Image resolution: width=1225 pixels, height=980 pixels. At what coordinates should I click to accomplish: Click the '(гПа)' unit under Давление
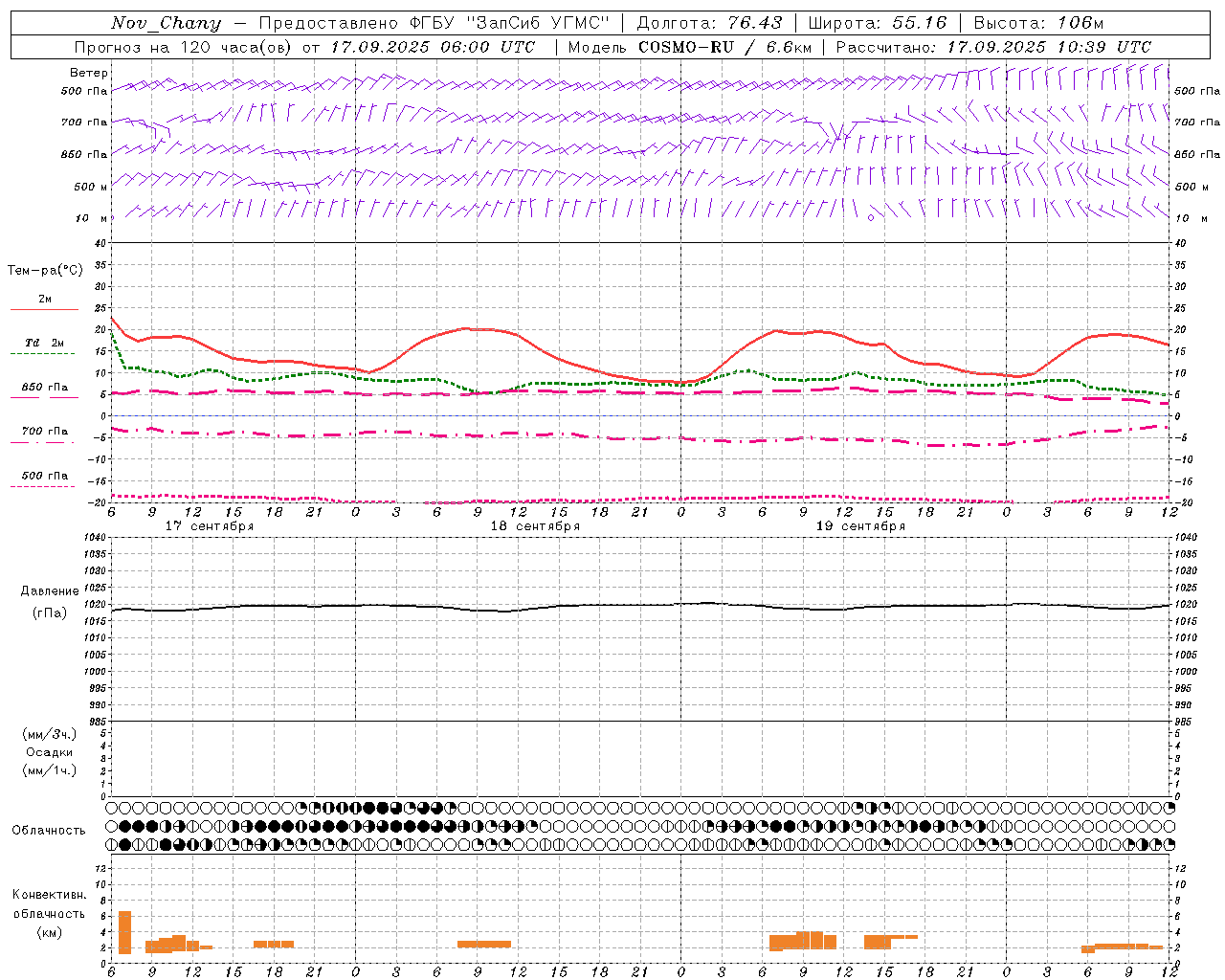[50, 612]
